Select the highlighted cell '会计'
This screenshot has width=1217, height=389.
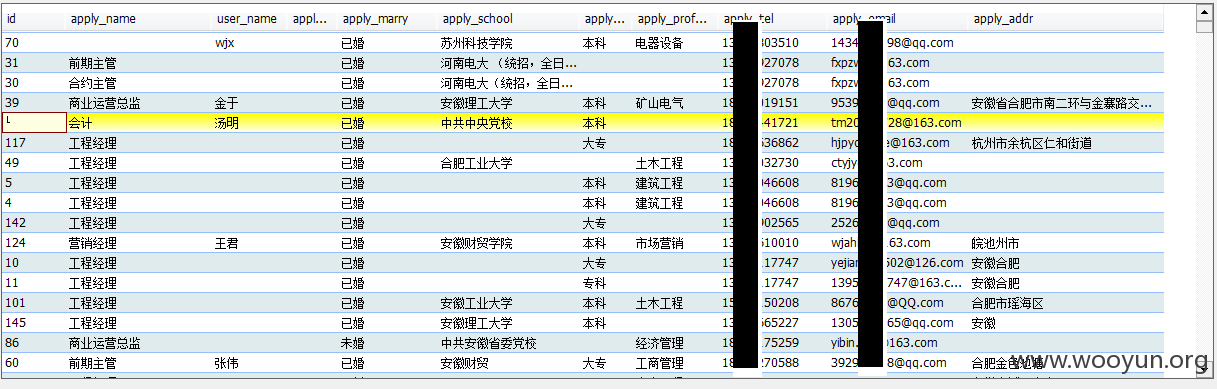point(81,123)
